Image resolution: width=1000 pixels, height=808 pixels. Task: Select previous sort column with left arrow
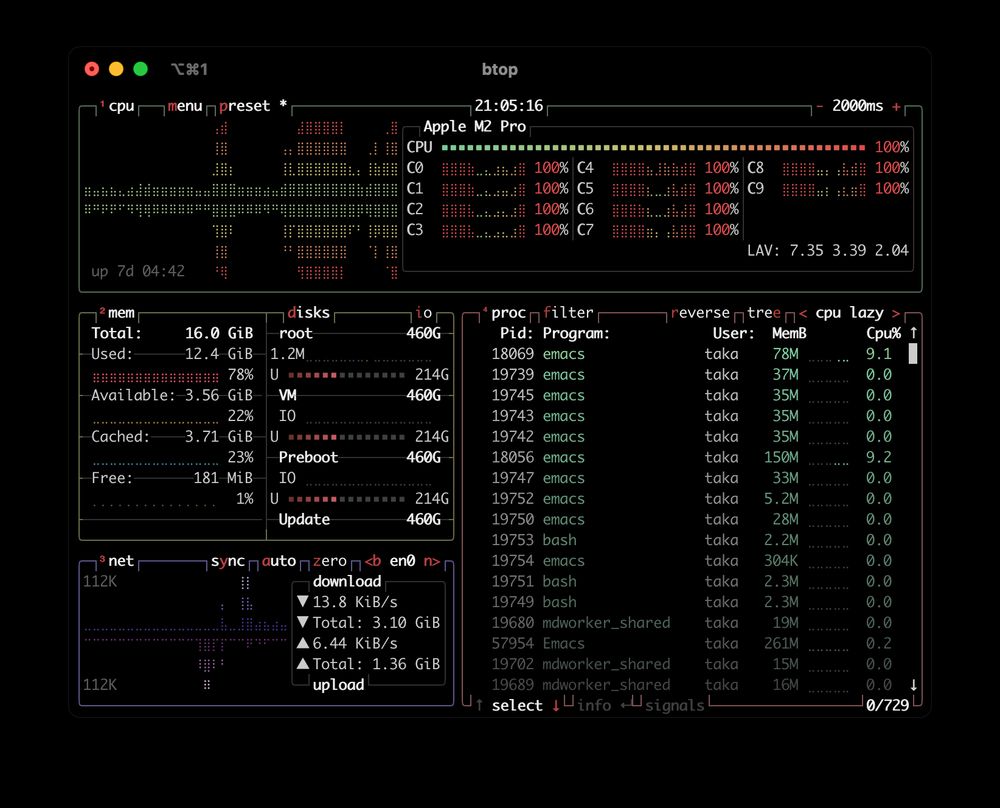(x=803, y=313)
